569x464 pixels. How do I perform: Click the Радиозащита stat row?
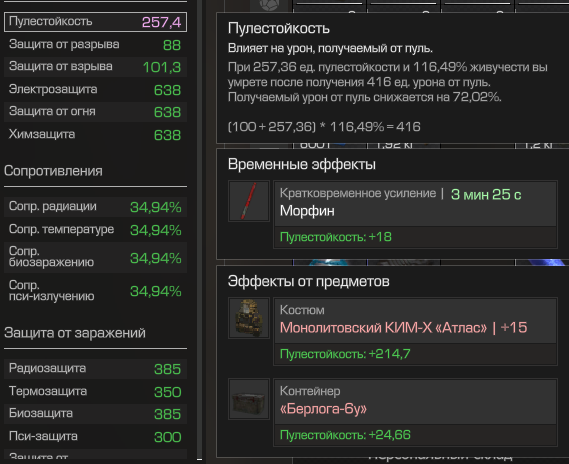[x=95, y=369]
